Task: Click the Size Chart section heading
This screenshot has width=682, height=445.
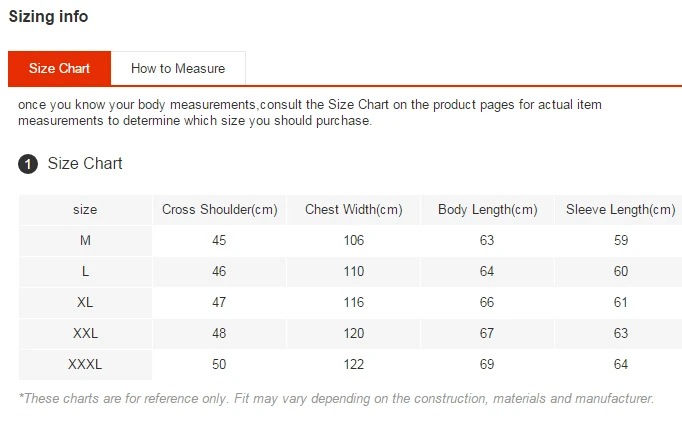Action: [x=85, y=163]
